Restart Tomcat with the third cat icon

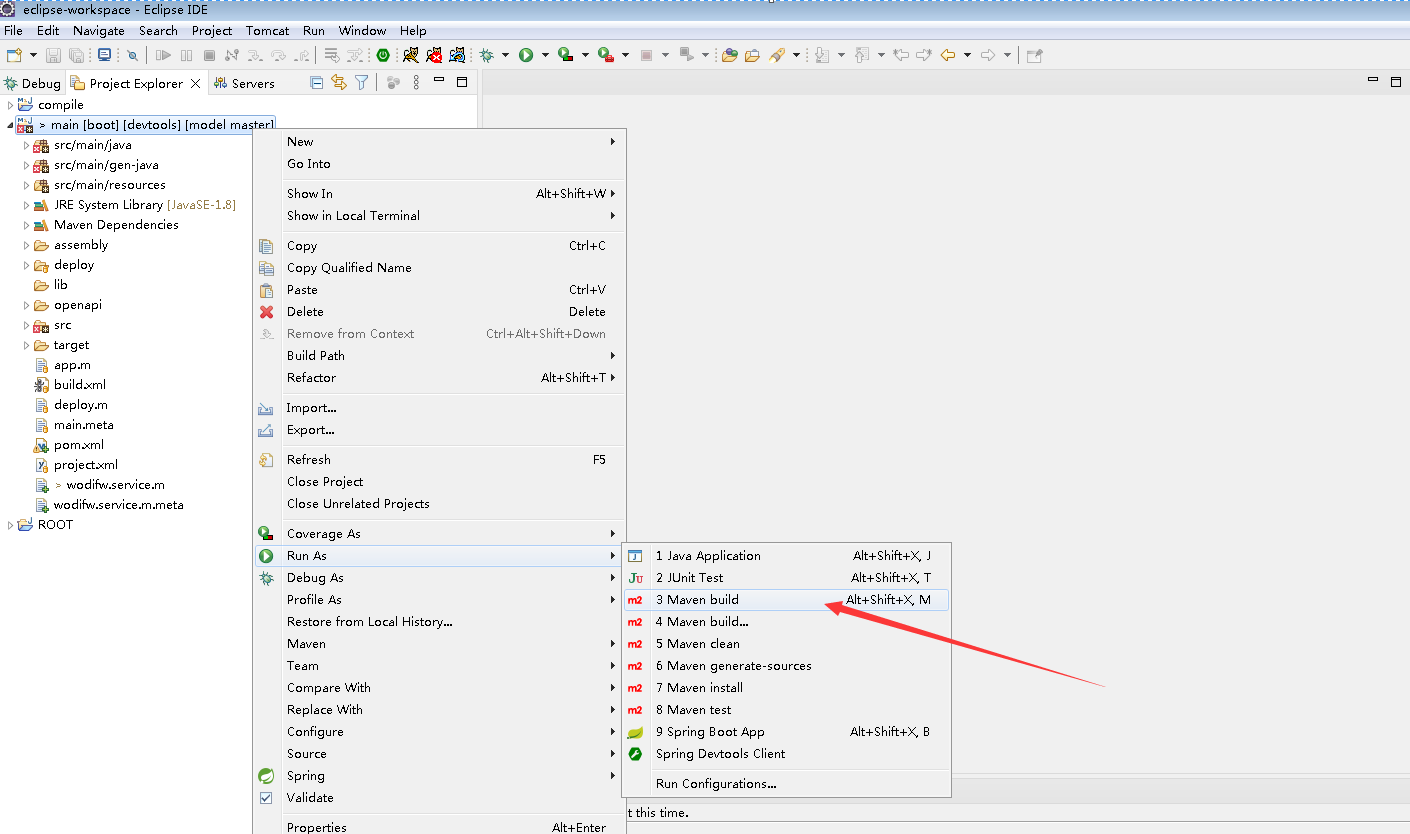click(x=457, y=55)
